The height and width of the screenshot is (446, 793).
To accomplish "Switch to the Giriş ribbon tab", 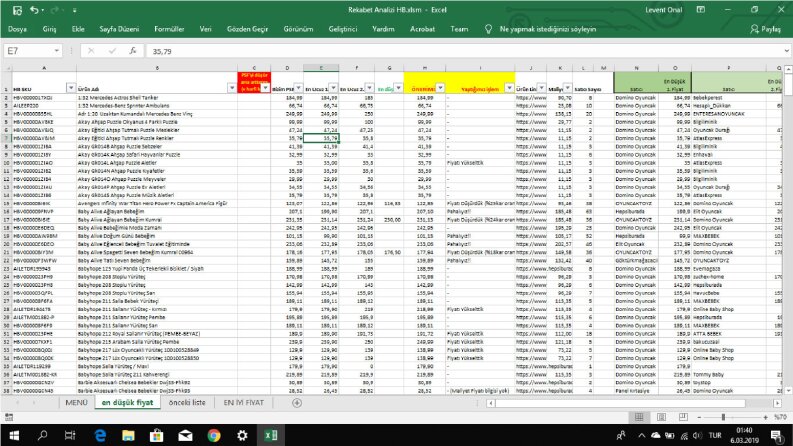I will point(50,29).
